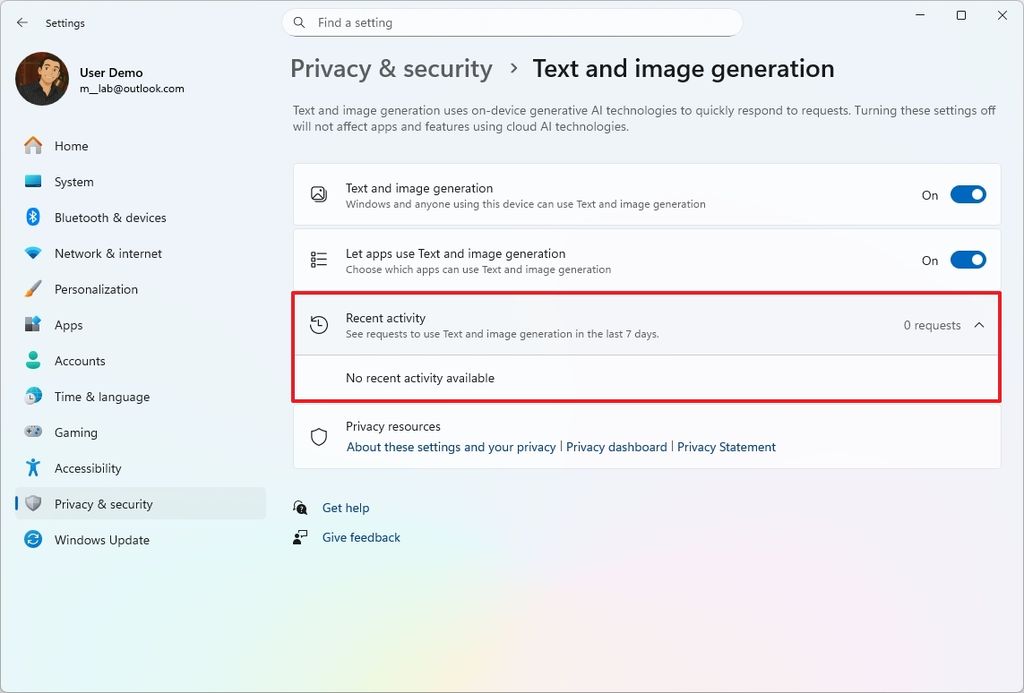Click the Gaming controller icon
Viewport: 1024px width, 693px height.
(x=33, y=432)
